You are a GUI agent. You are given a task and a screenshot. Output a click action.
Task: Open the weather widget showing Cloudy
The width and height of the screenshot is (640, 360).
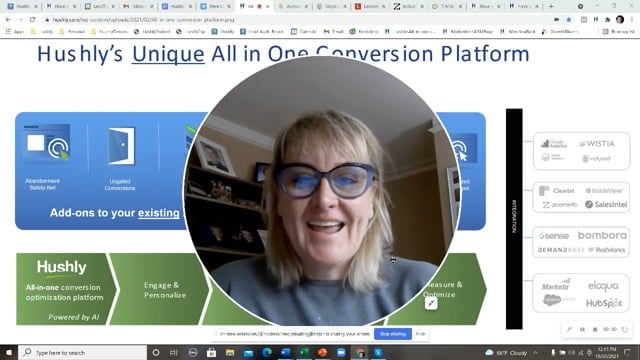click(506, 352)
